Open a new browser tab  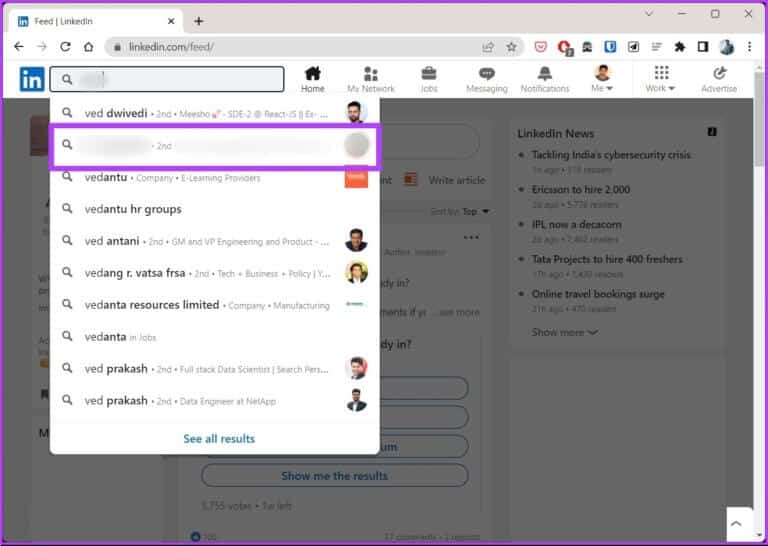(x=198, y=21)
